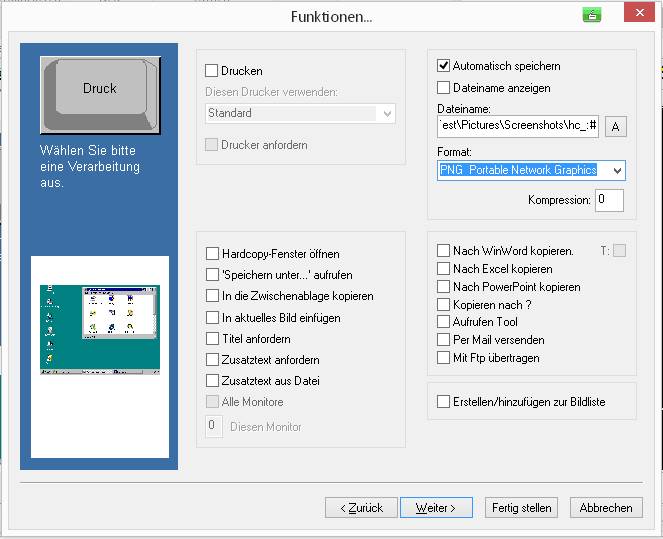This screenshot has height=539, width=663.
Task: Click the Kompression value field
Action: (x=609, y=200)
